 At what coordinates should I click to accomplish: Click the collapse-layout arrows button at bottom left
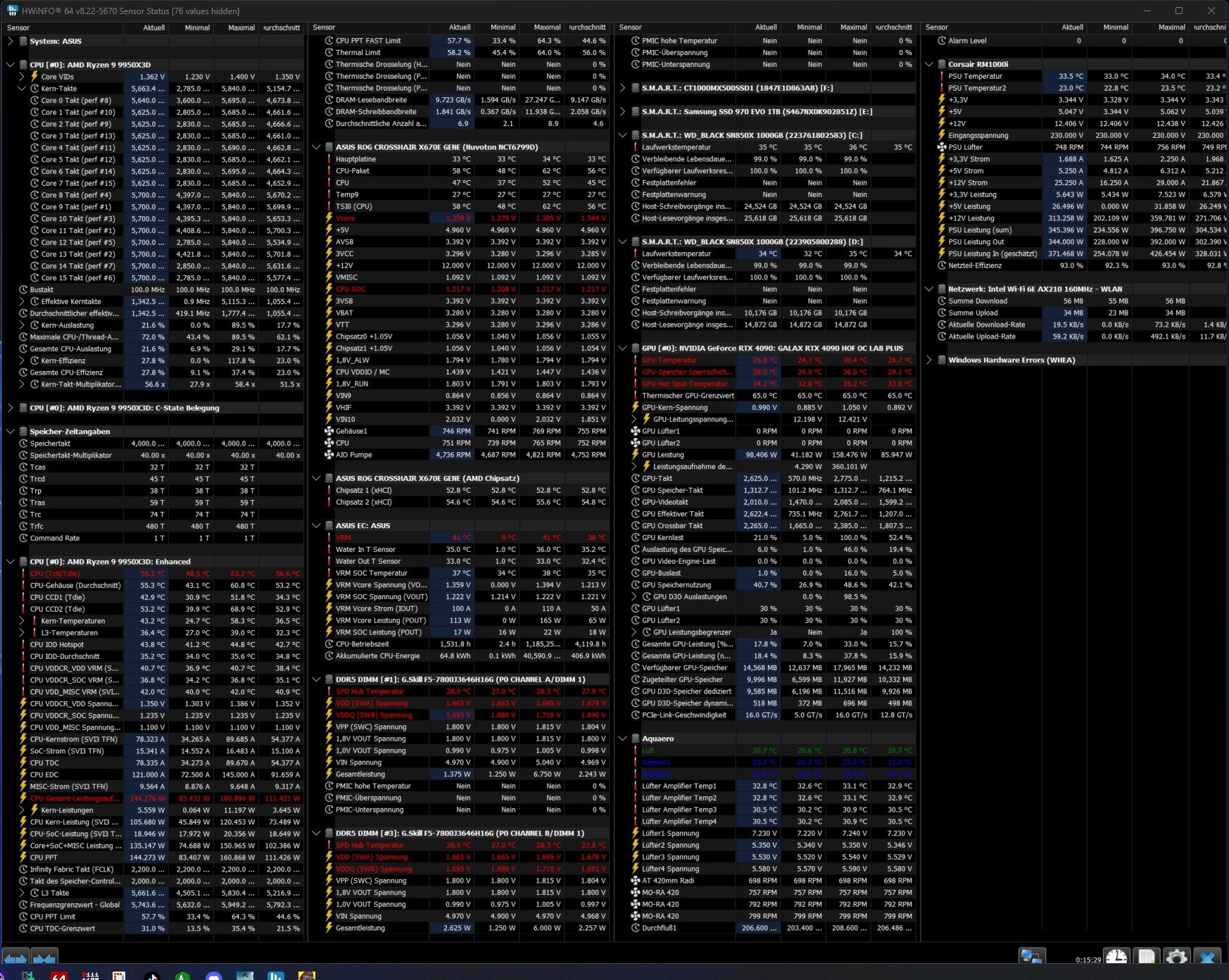pyautogui.click(x=44, y=957)
